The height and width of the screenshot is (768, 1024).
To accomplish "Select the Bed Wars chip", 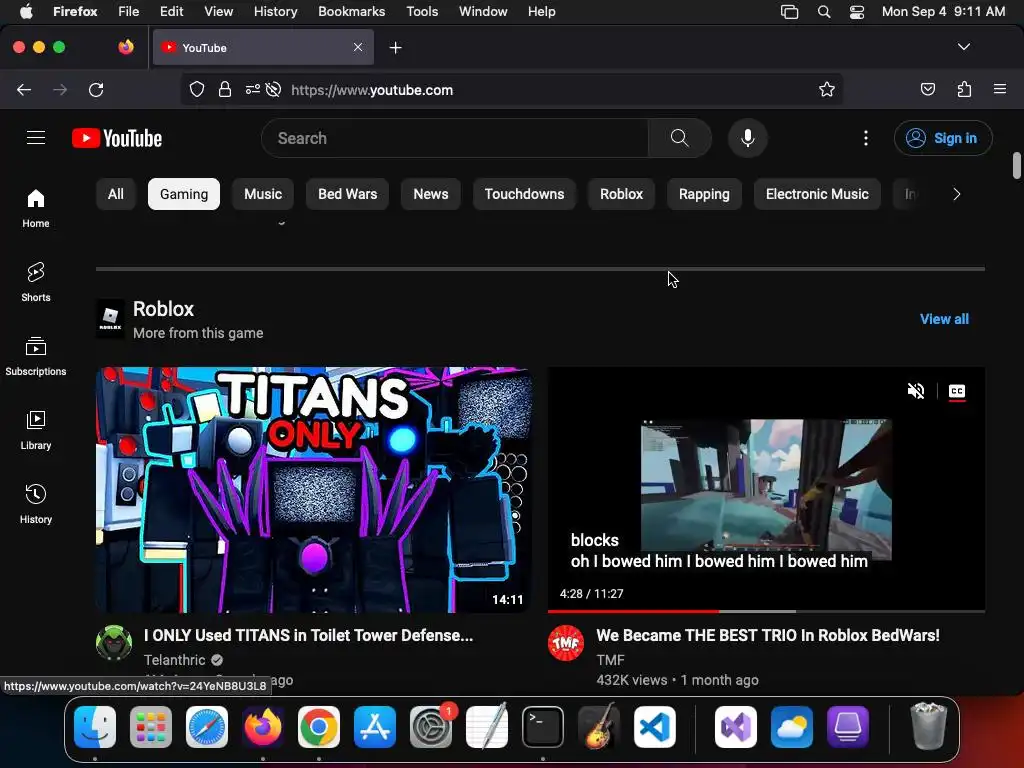I will 347,194.
